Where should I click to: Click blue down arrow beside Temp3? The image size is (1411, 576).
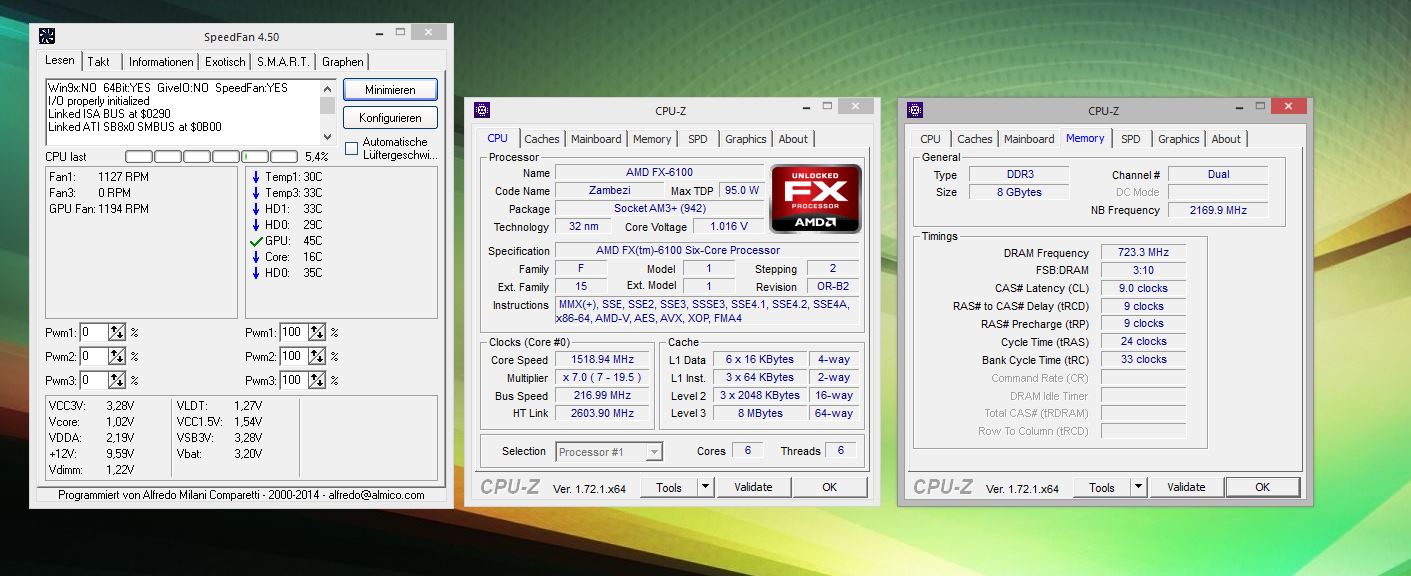pos(256,193)
